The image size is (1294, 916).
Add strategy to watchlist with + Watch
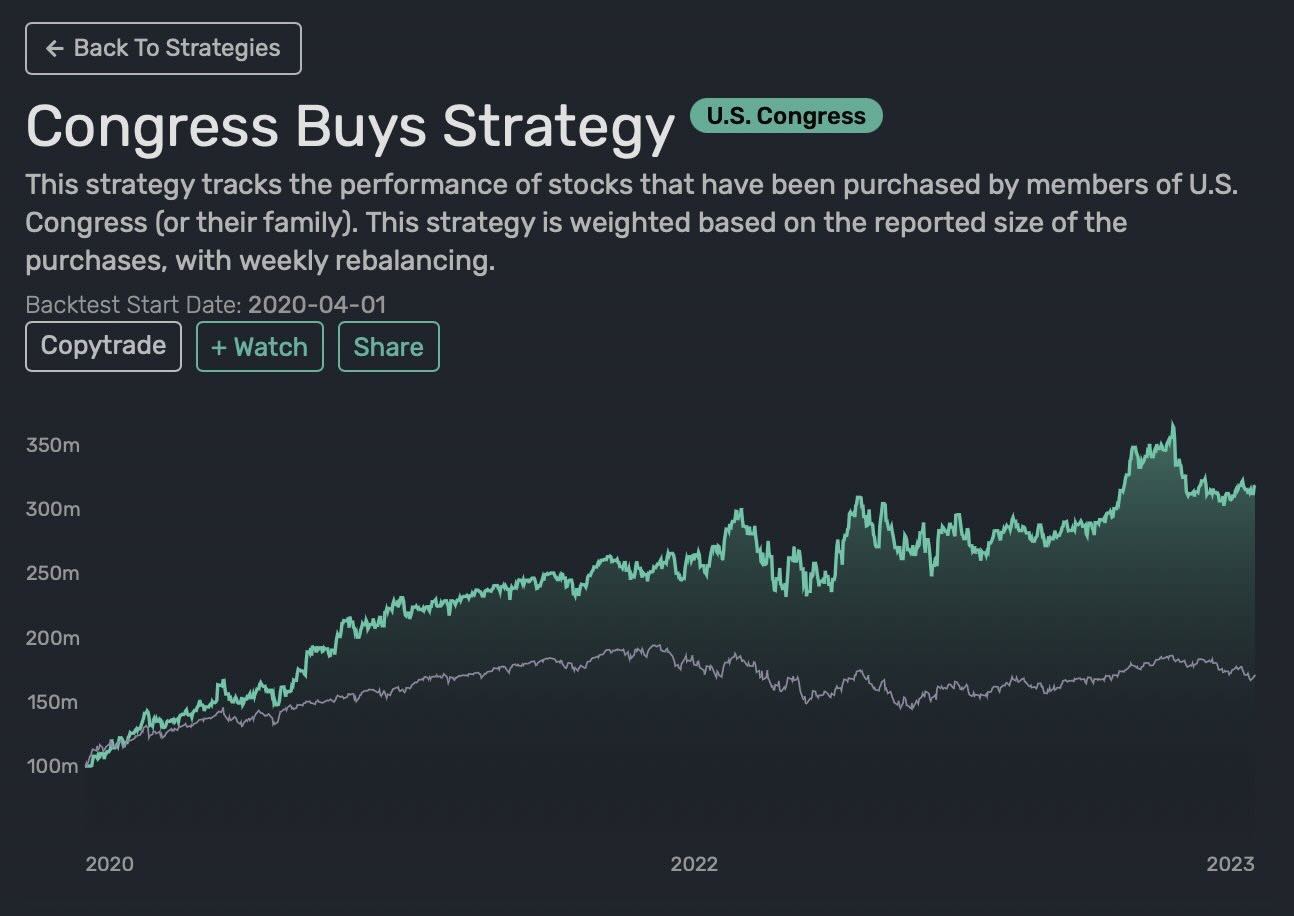259,347
